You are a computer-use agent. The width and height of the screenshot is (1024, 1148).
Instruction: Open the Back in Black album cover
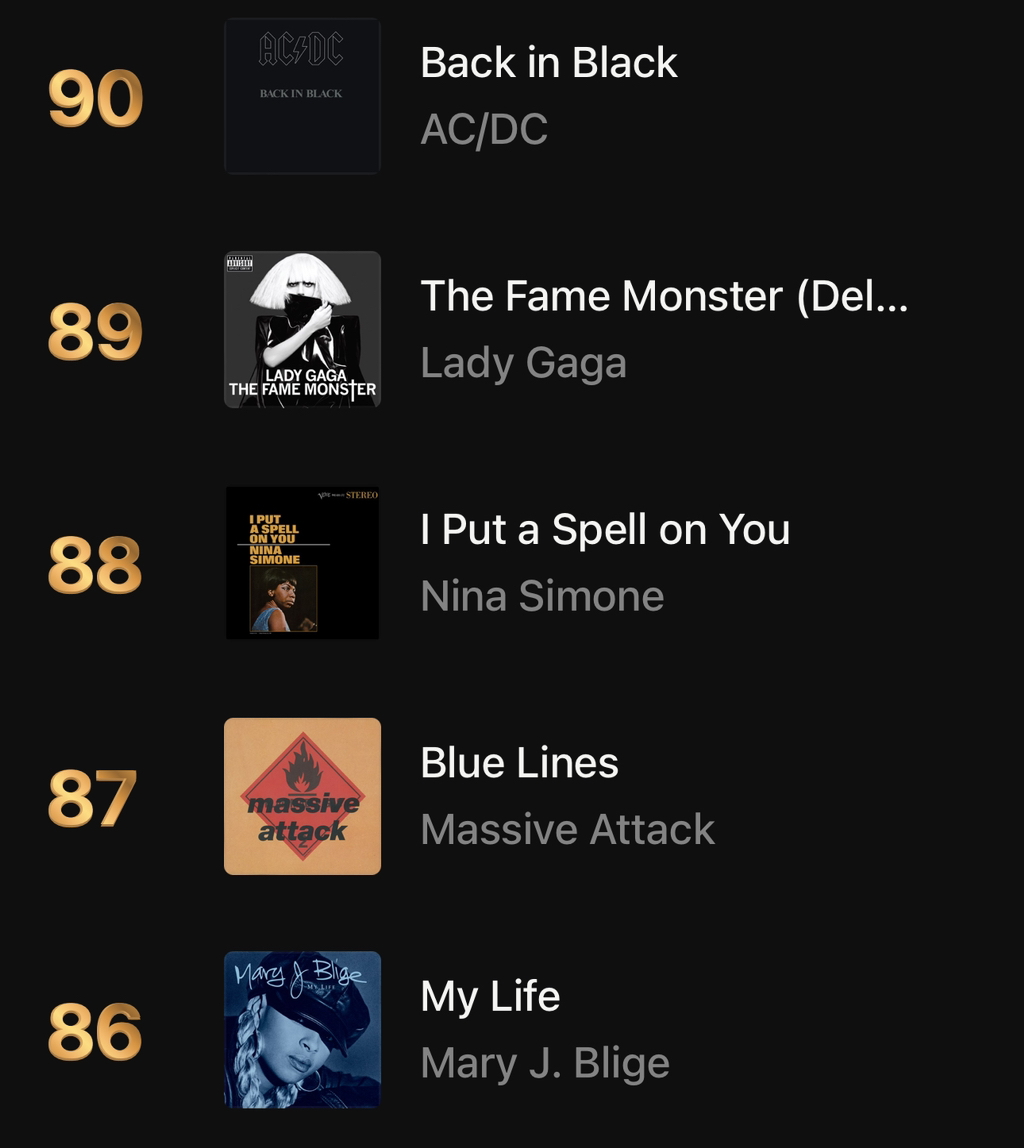(302, 96)
